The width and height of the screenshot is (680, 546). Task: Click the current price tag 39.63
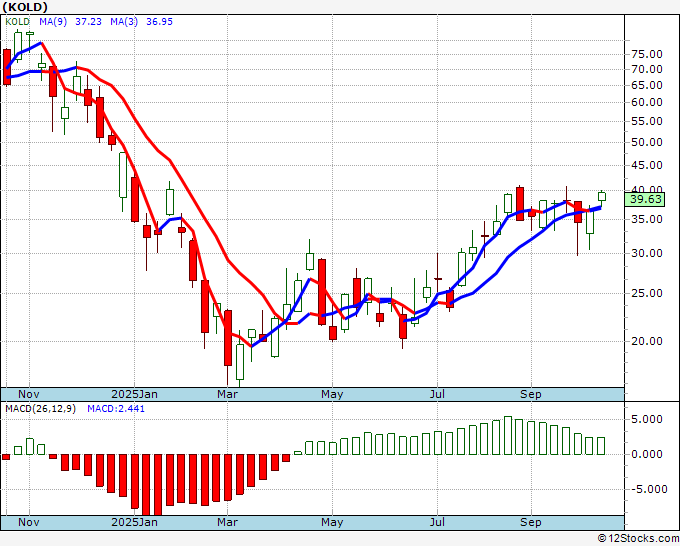point(645,199)
